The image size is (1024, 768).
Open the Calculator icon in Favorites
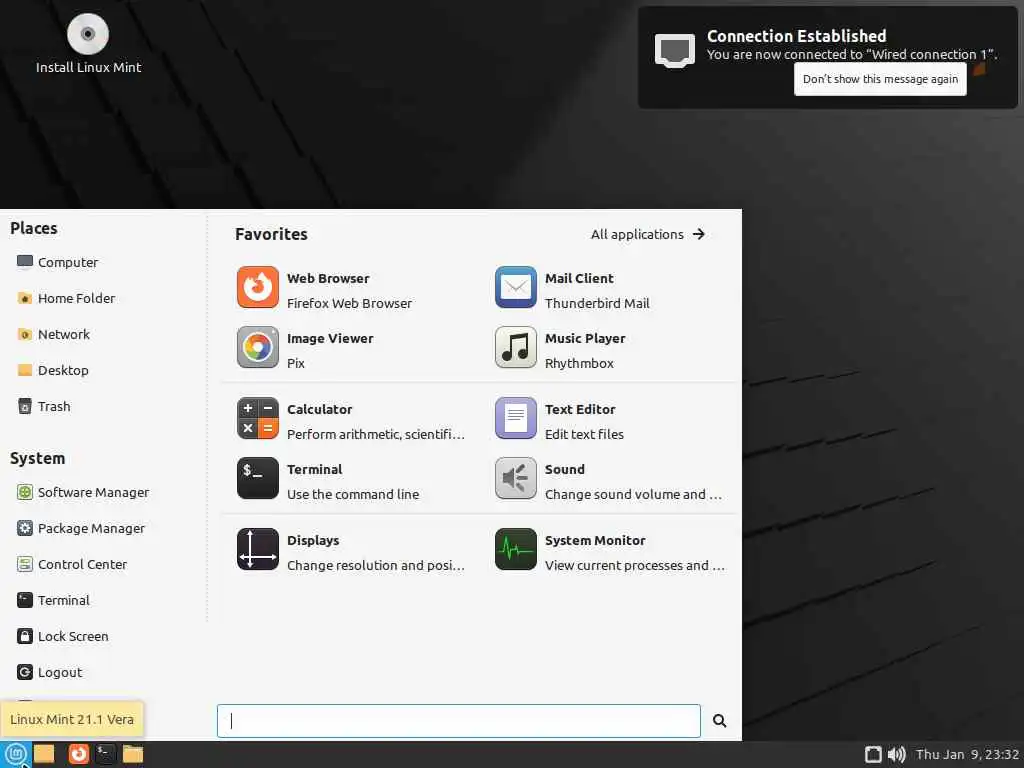[257, 418]
